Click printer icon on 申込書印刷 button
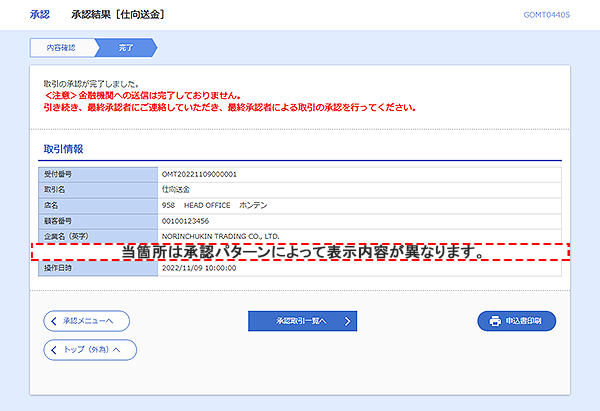 pyautogui.click(x=495, y=321)
